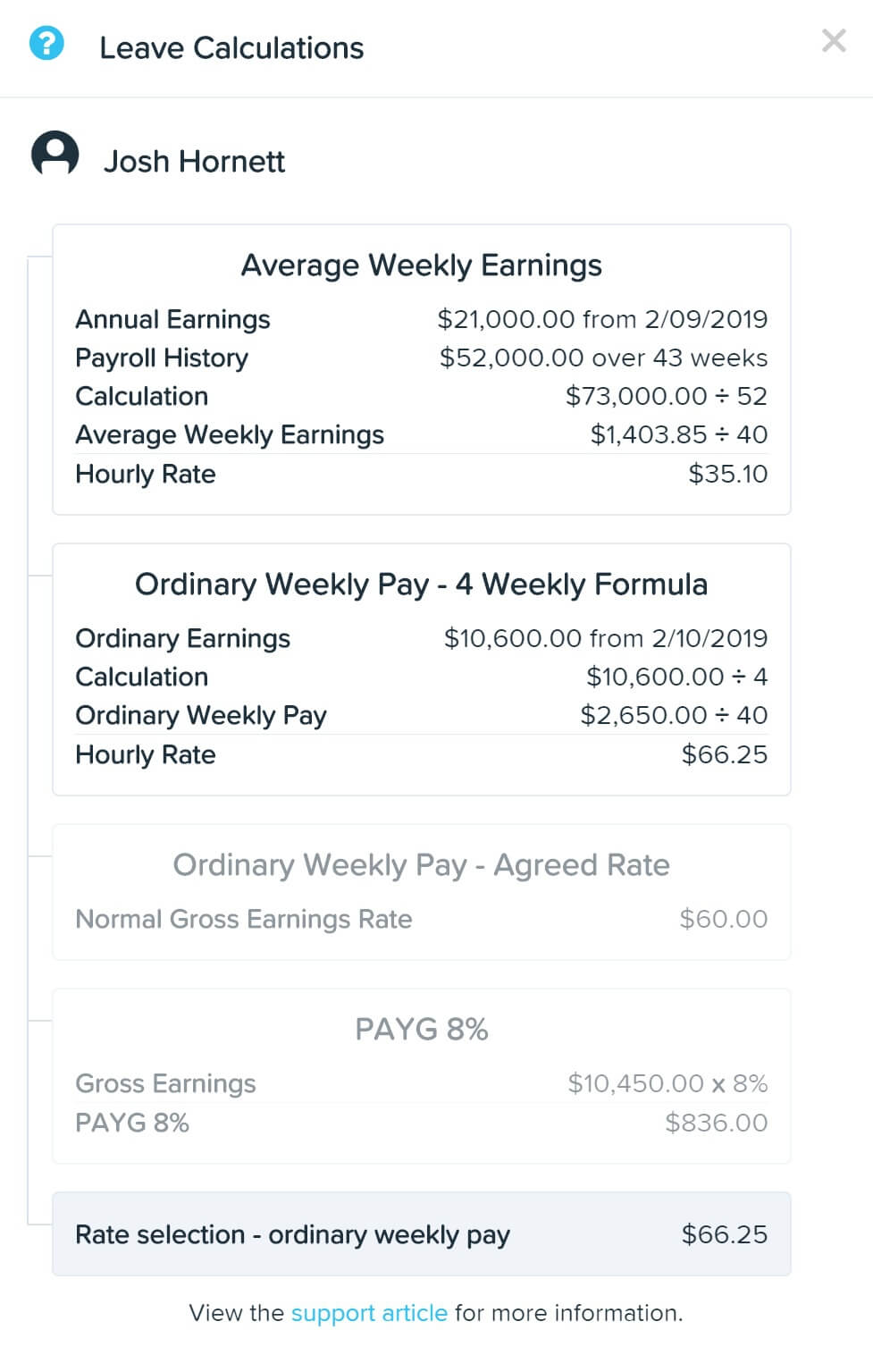The width and height of the screenshot is (873, 1372).
Task: Select the $2,650.00 ÷ 40 value
Action: (x=673, y=715)
